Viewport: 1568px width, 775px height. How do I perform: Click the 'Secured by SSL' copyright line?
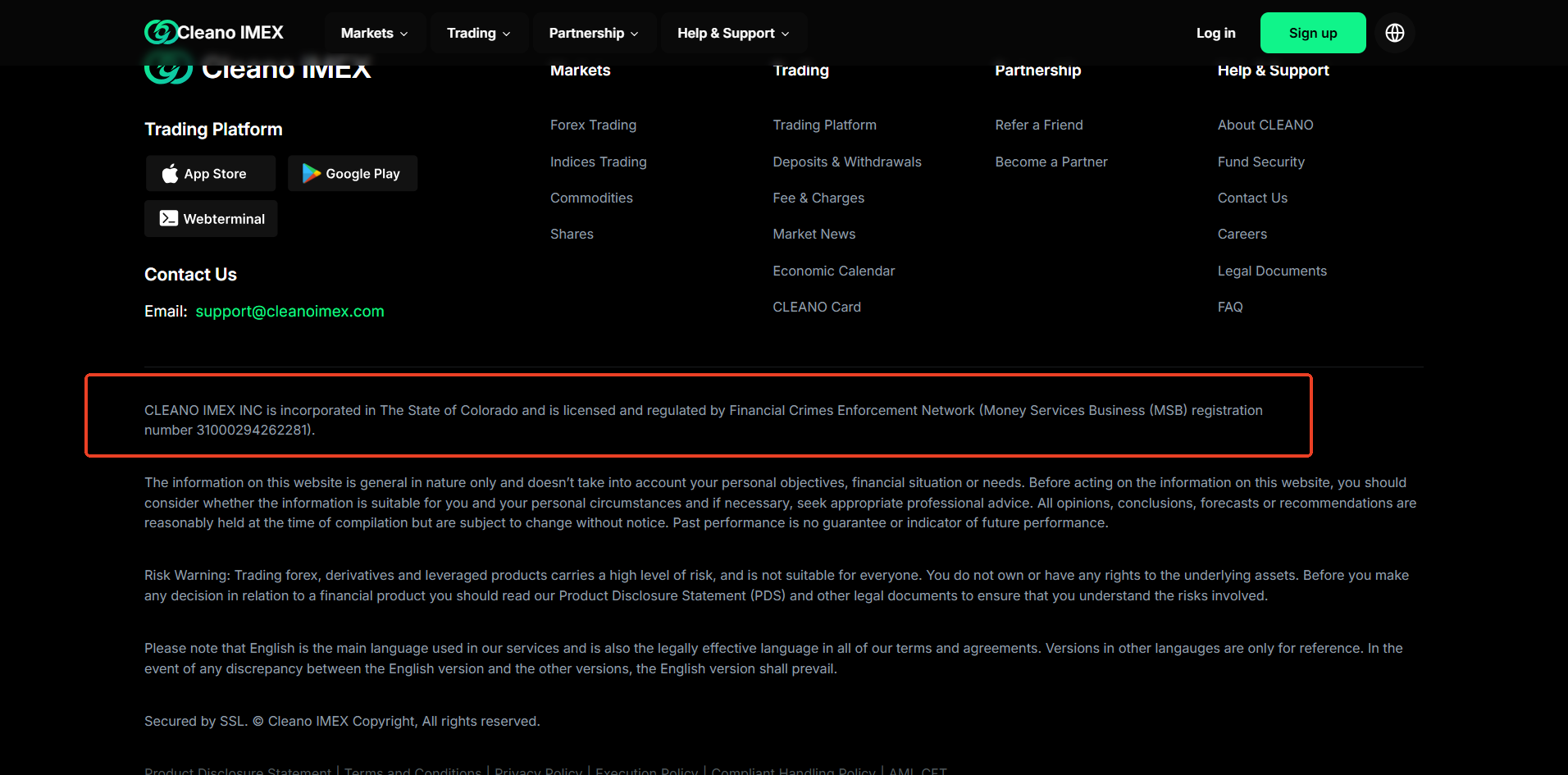342,721
